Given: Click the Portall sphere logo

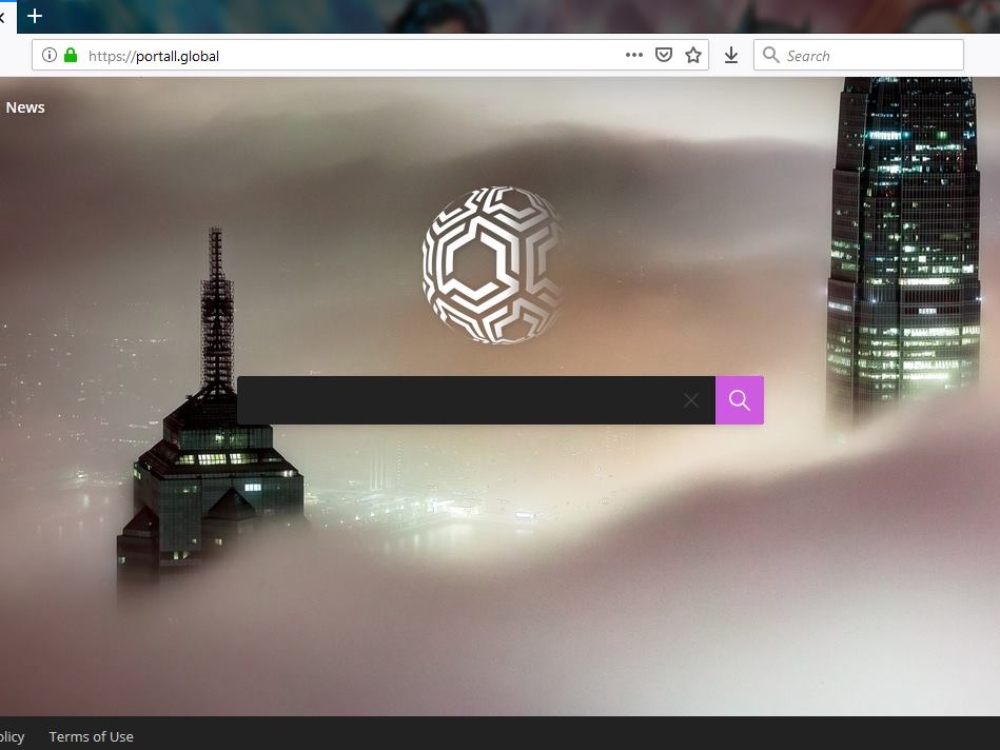Looking at the screenshot, I should (492, 265).
